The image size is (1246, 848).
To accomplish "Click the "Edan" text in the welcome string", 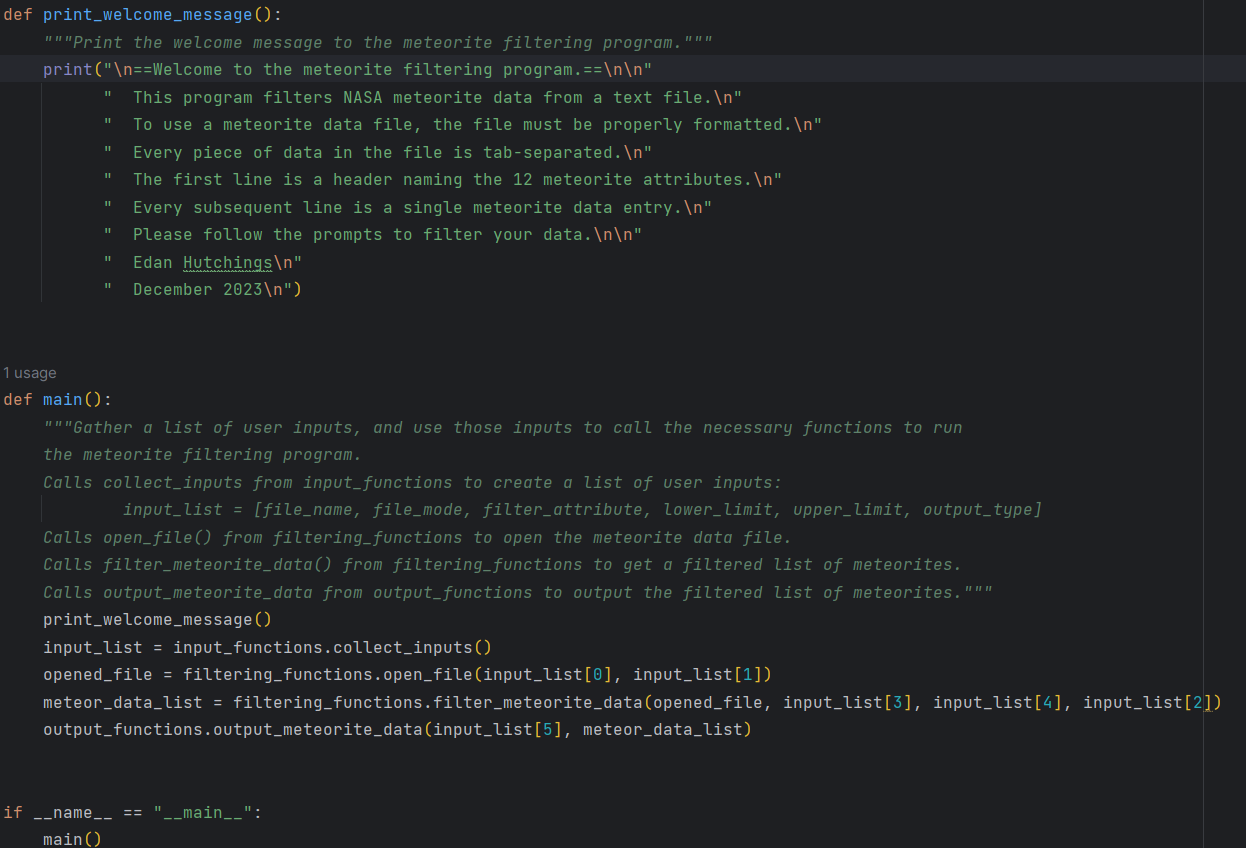I will tap(152, 262).
